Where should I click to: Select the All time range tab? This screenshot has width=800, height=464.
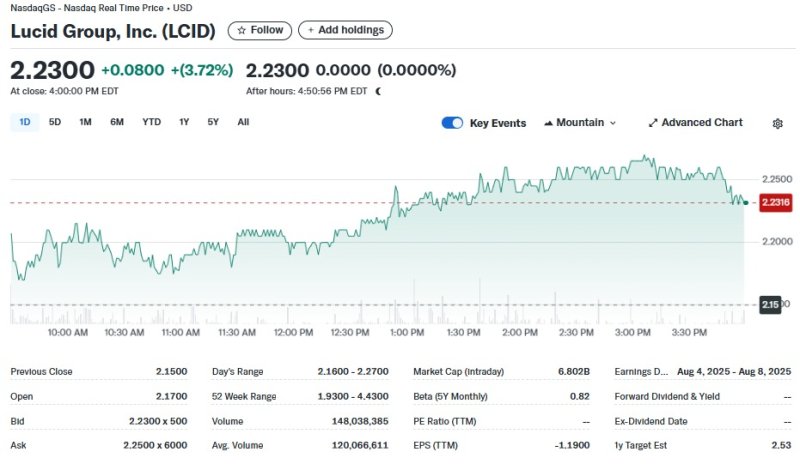[243, 122]
